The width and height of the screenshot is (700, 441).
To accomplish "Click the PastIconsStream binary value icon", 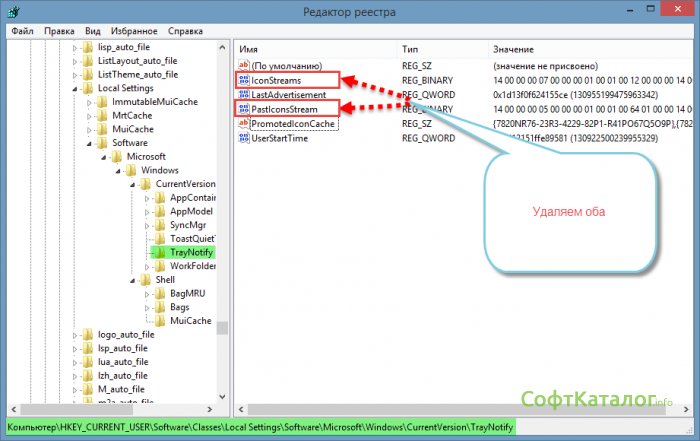I will point(243,108).
